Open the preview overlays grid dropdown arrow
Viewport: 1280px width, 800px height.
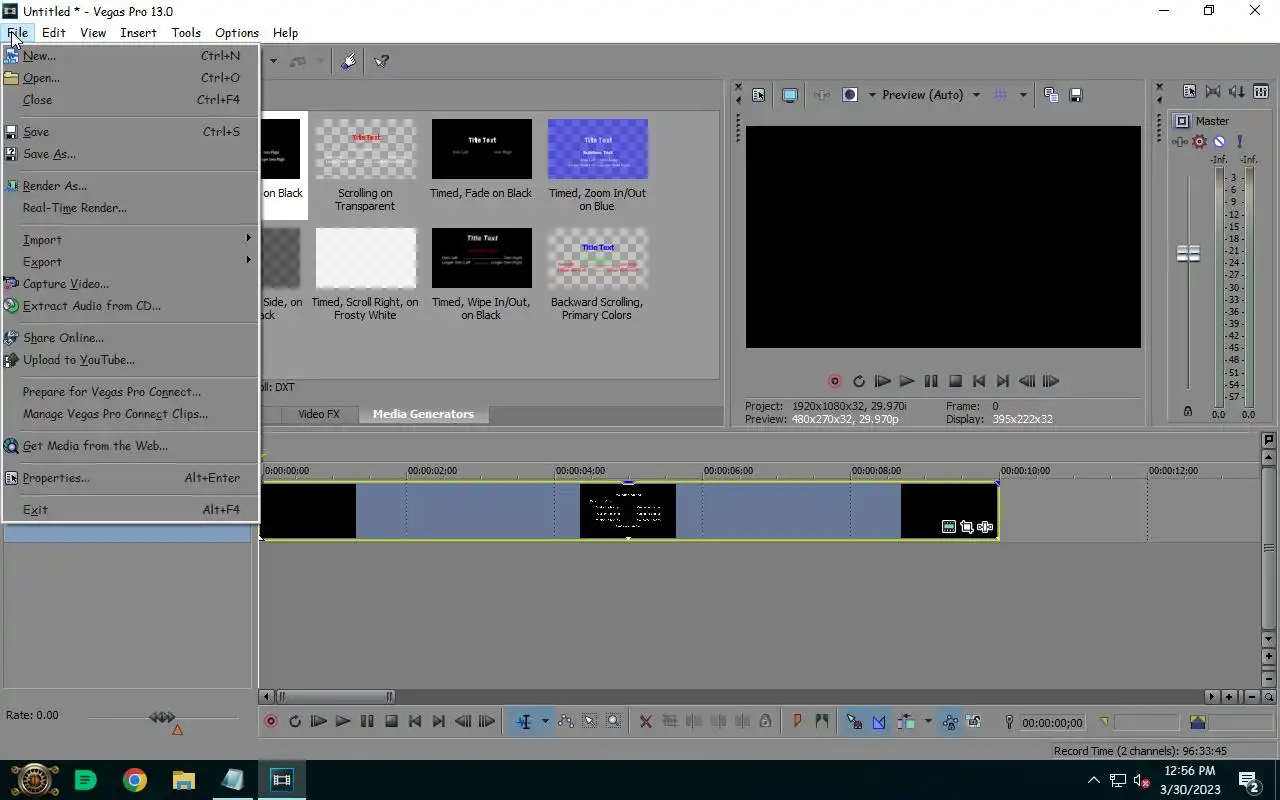pos(1022,95)
